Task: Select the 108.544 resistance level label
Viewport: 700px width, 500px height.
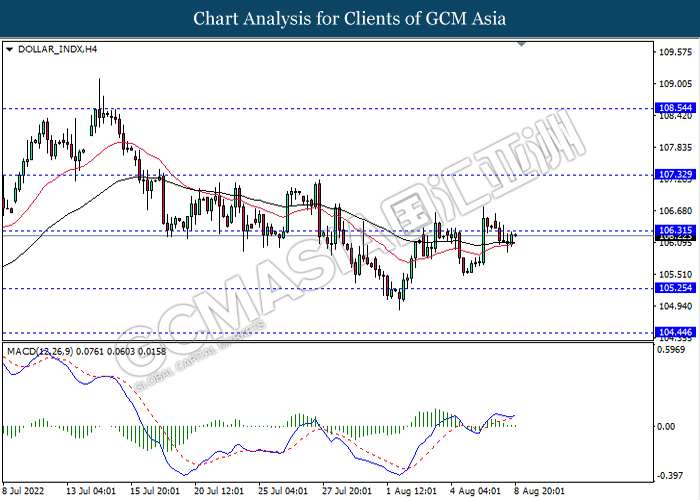Action: coord(675,108)
